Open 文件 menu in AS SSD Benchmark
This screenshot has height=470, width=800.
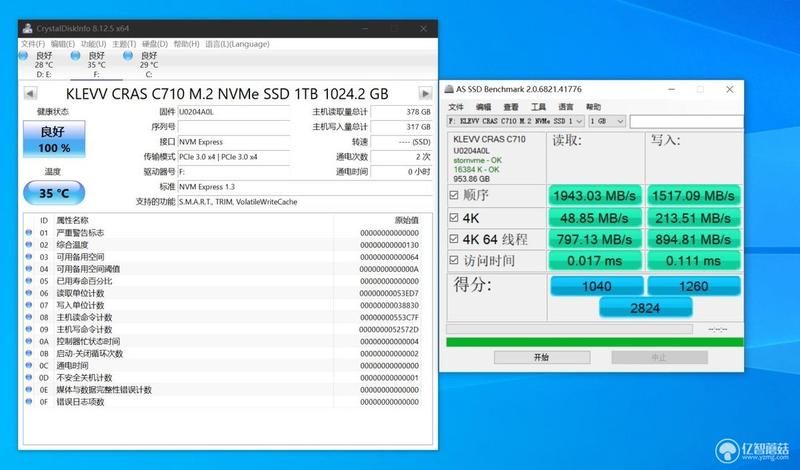click(456, 107)
